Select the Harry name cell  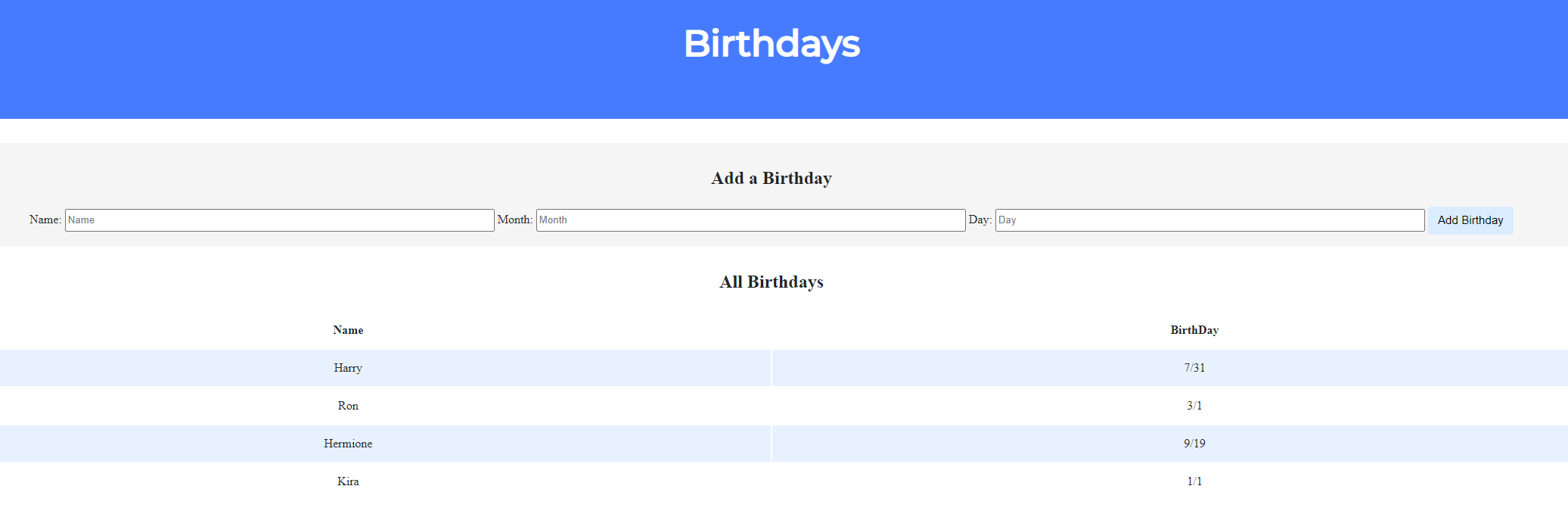[x=348, y=368]
